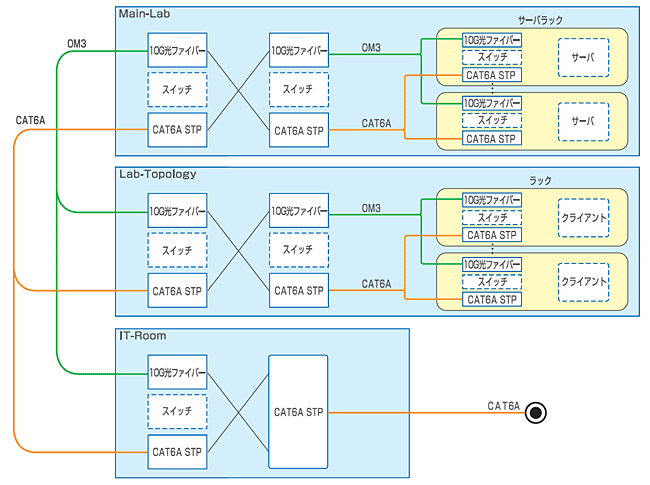Click the OM3 label on the far-left green line
The width and height of the screenshot is (650, 485).
tap(77, 43)
